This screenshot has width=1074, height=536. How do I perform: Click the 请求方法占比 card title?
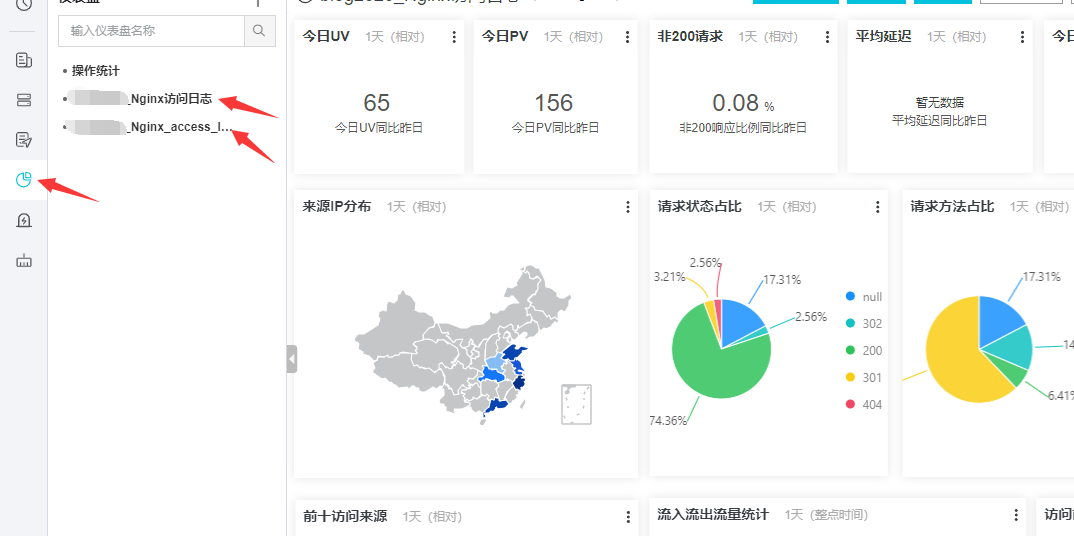pos(952,206)
